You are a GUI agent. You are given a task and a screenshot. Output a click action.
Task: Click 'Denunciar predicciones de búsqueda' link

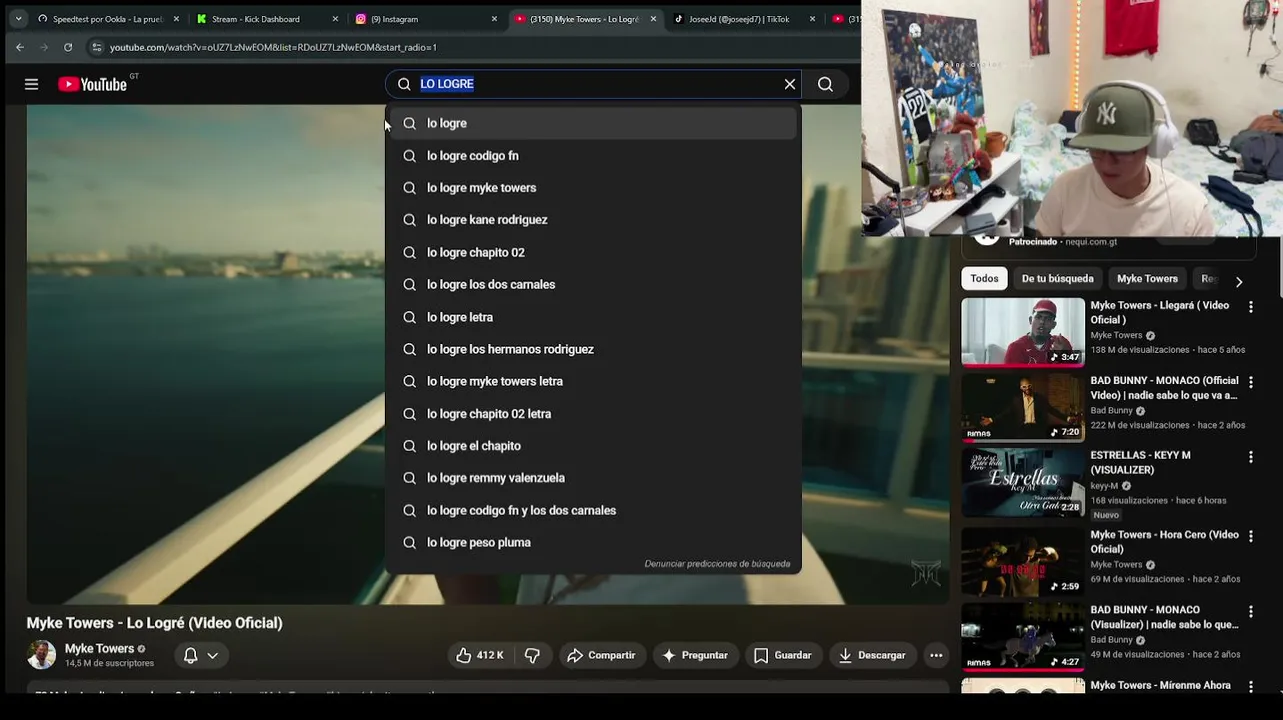[717, 564]
